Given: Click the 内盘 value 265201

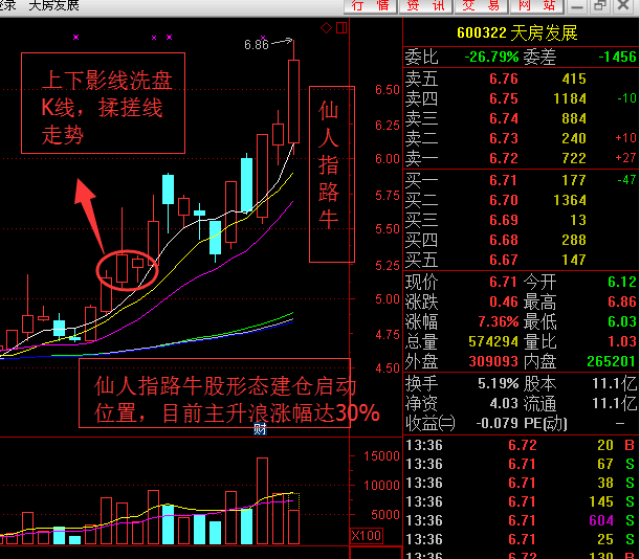Looking at the screenshot, I should point(611,361).
